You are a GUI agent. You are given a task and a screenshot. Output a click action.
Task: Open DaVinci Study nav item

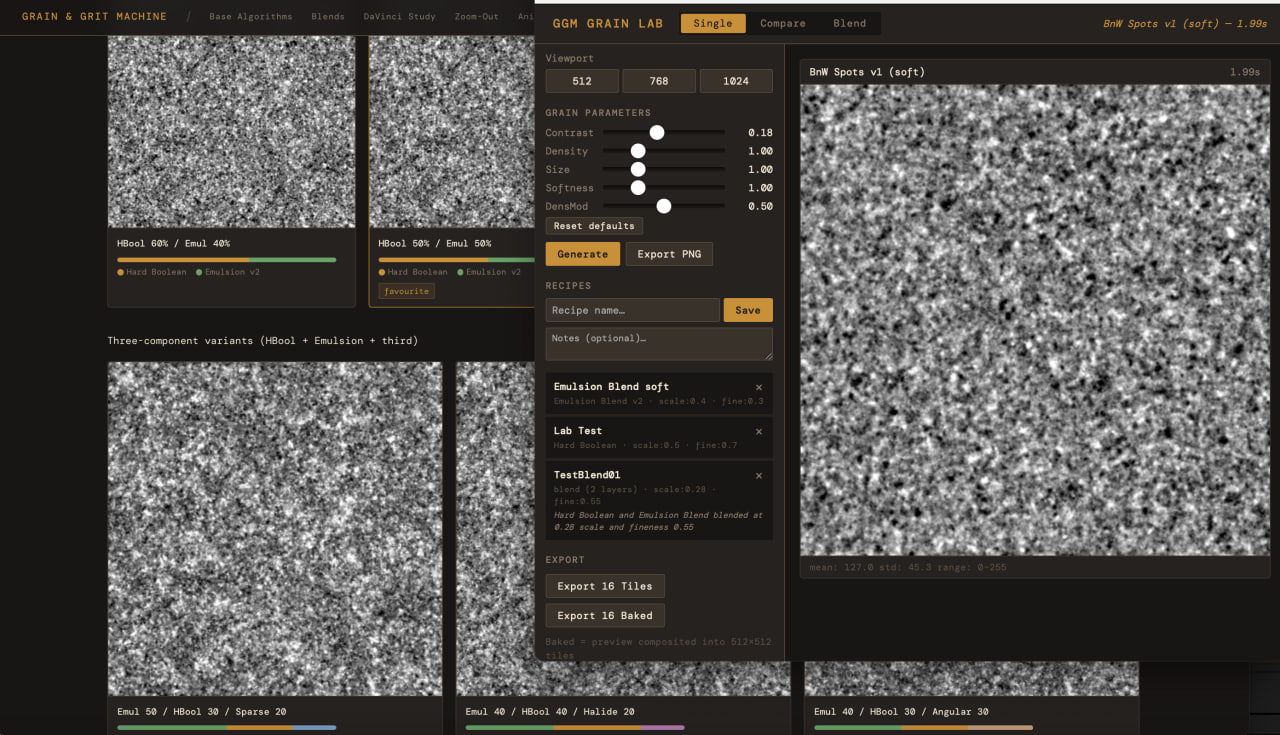point(399,17)
